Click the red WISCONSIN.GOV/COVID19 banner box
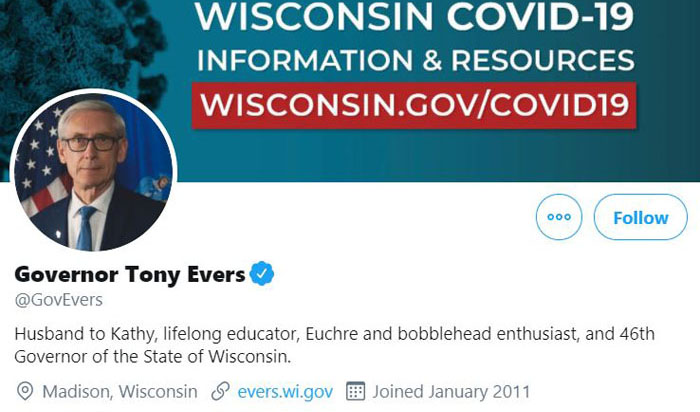 click(x=414, y=105)
